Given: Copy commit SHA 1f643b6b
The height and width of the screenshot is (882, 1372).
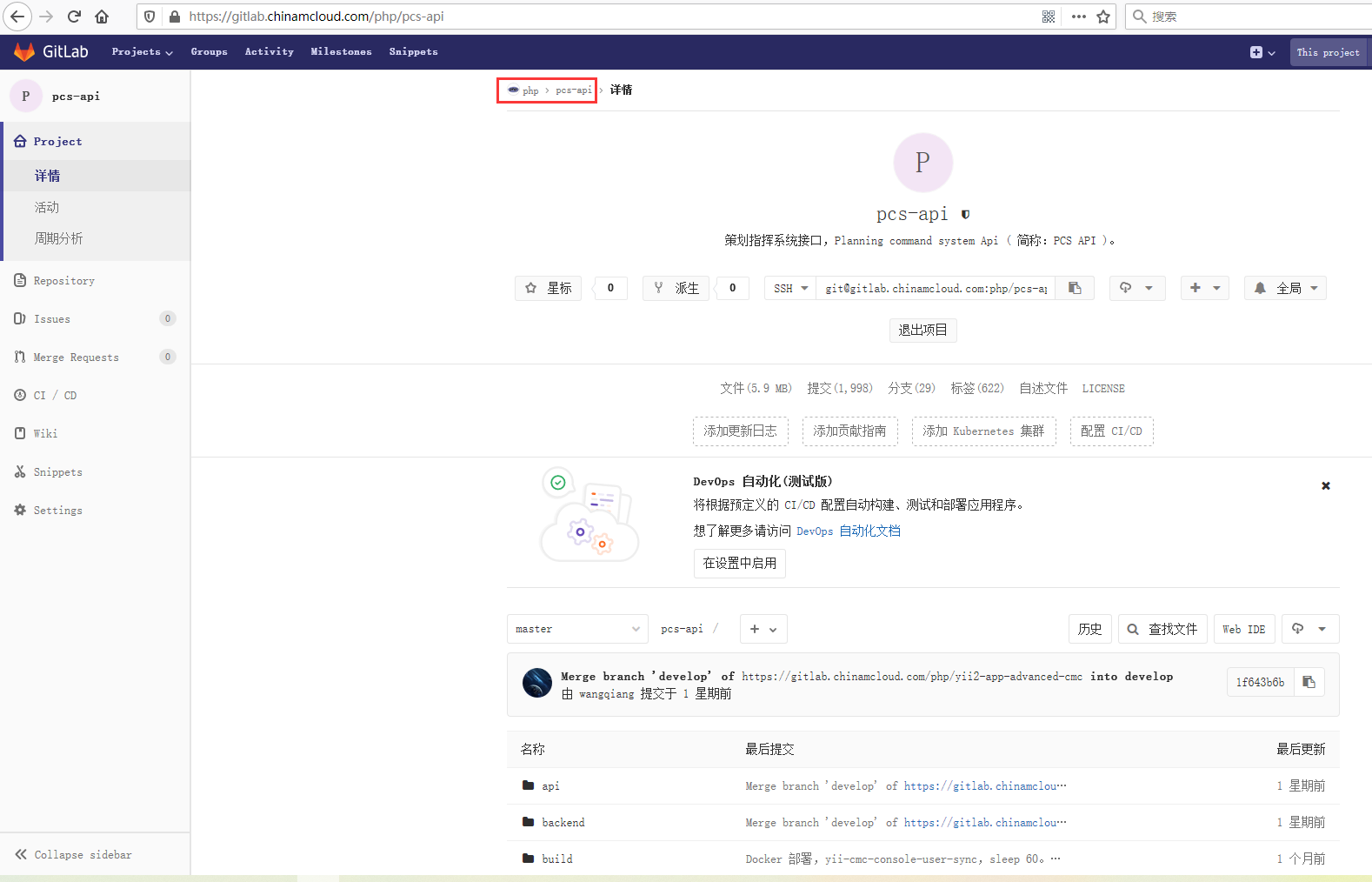Looking at the screenshot, I should (1309, 682).
